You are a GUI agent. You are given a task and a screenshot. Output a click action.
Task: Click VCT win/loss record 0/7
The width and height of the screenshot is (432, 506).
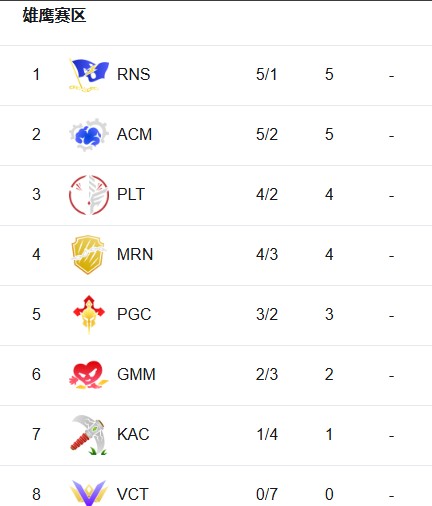(x=267, y=494)
